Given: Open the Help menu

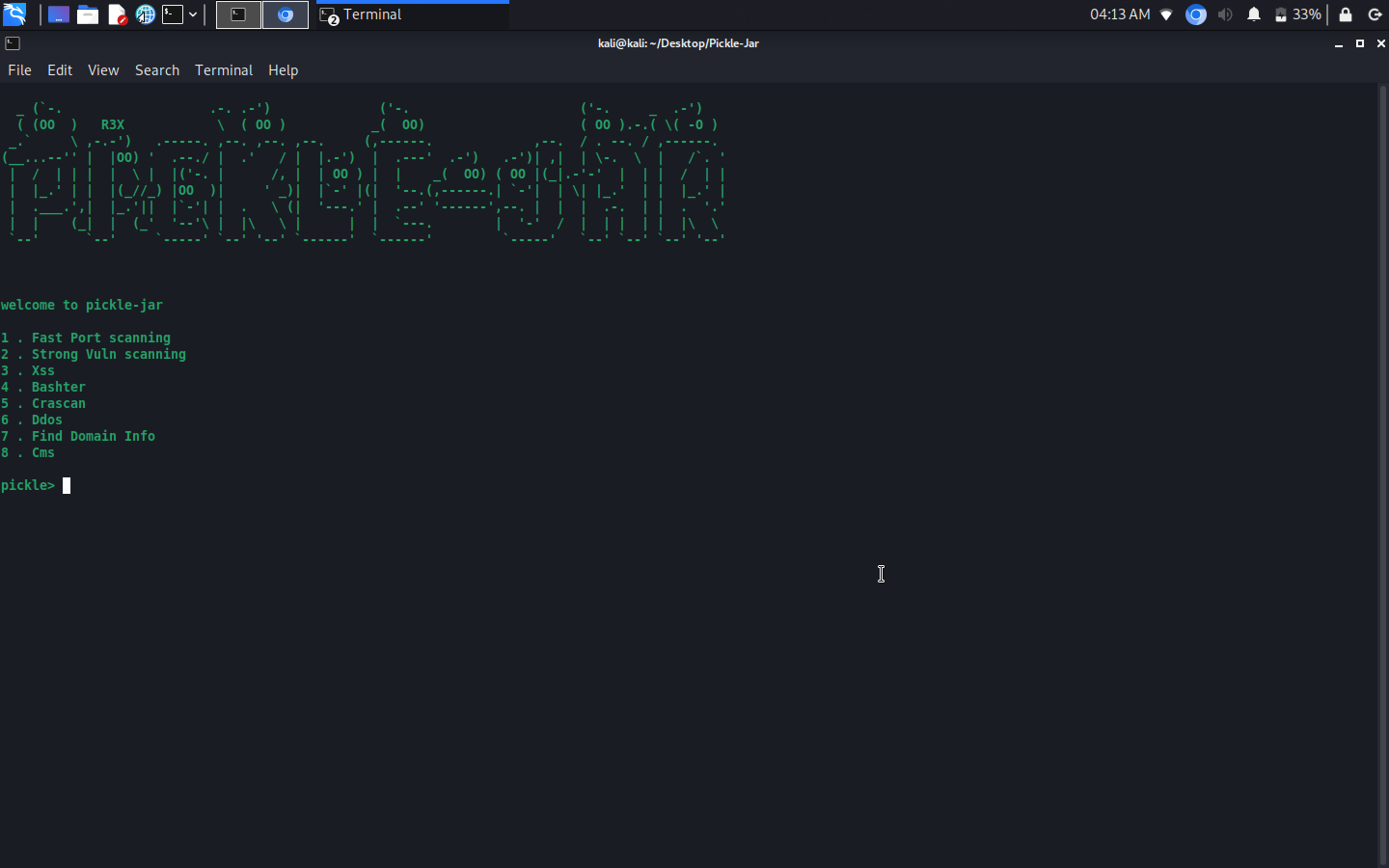Looking at the screenshot, I should tap(283, 70).
